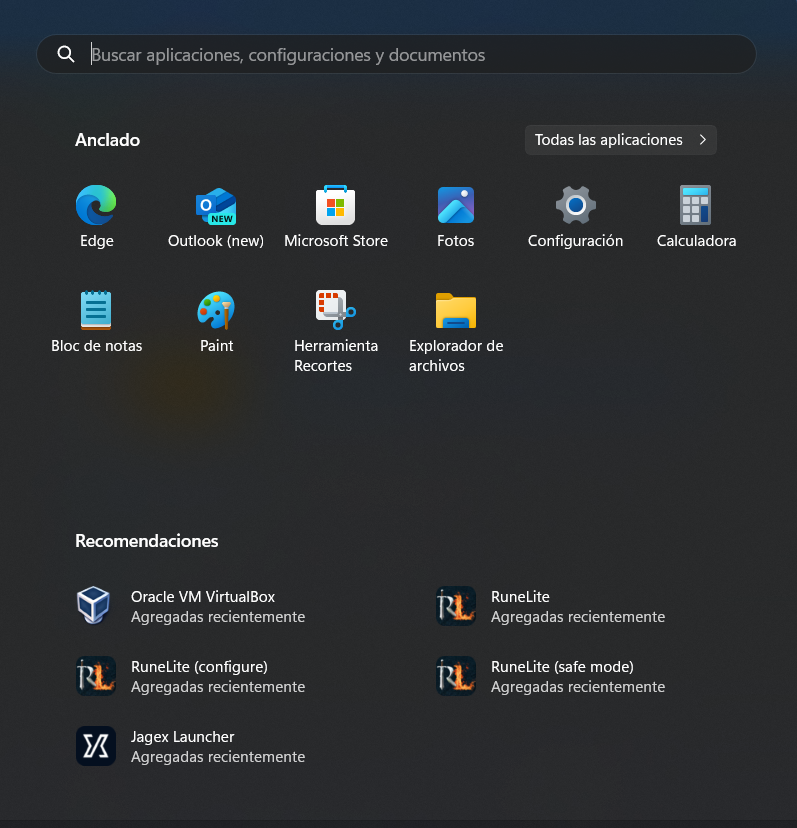The height and width of the screenshot is (828, 797).
Task: Focus the Buscar aplicaciones search field
Action: pyautogui.click(x=396, y=54)
